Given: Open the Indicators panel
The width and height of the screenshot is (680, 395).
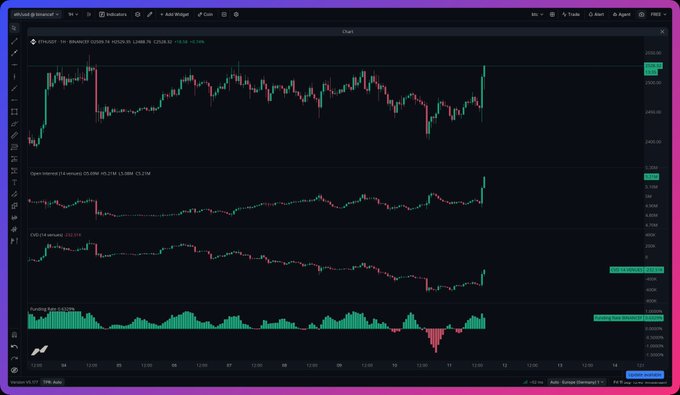Looking at the screenshot, I should [x=113, y=14].
